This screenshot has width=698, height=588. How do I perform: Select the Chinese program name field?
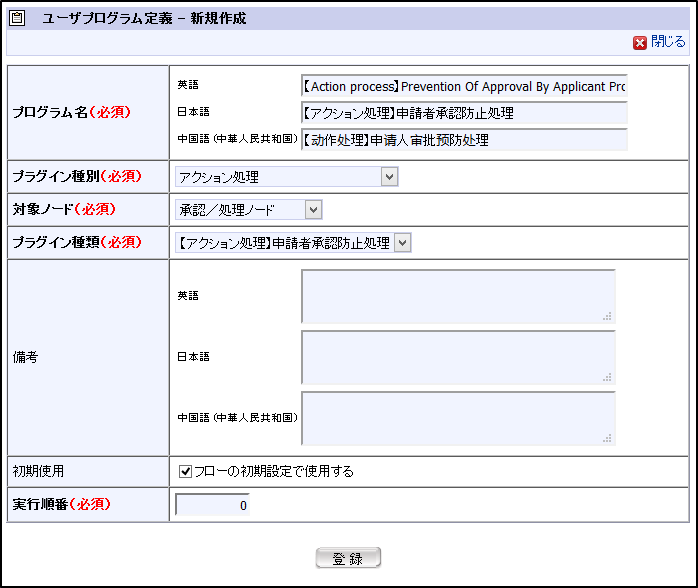[x=463, y=140]
